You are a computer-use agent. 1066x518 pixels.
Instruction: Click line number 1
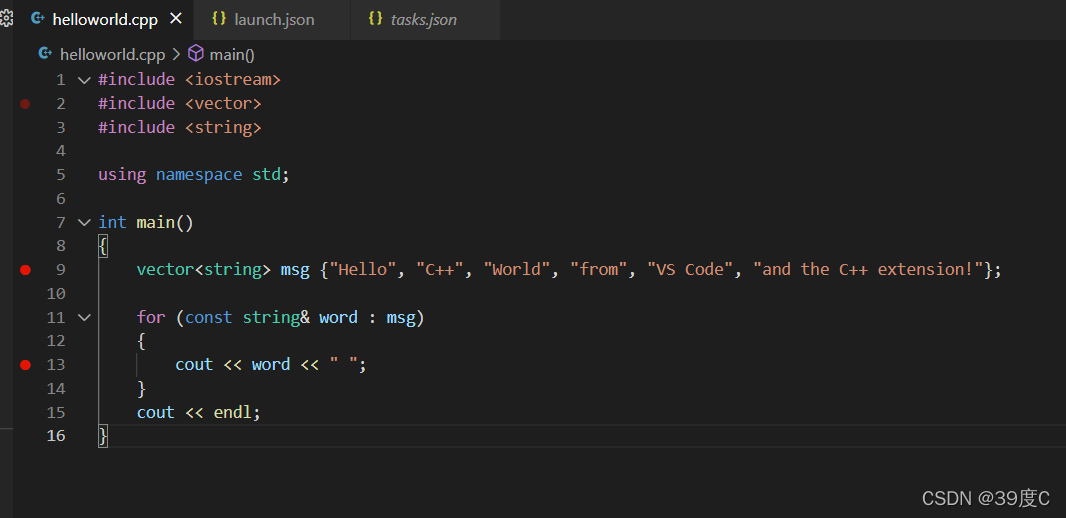click(x=61, y=80)
